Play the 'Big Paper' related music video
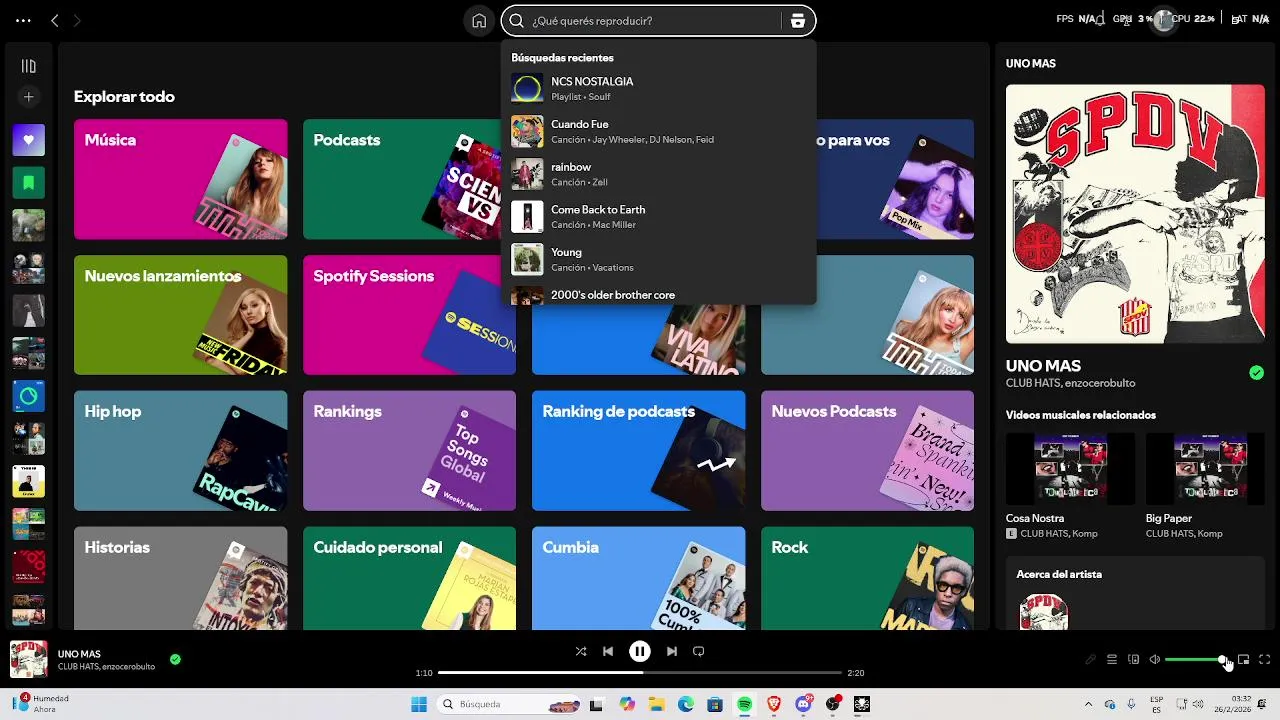 coord(1205,468)
